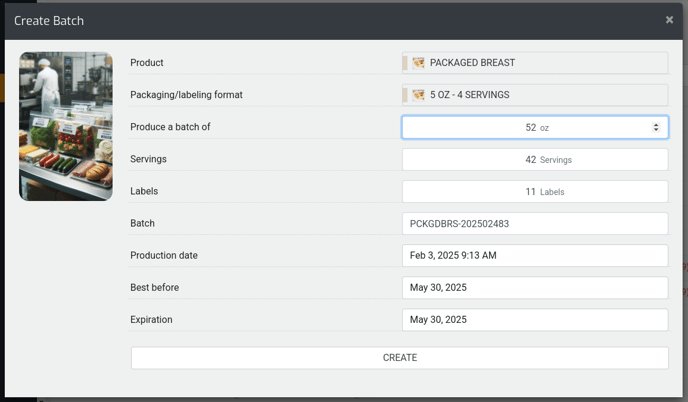Open the Production date field

535,255
